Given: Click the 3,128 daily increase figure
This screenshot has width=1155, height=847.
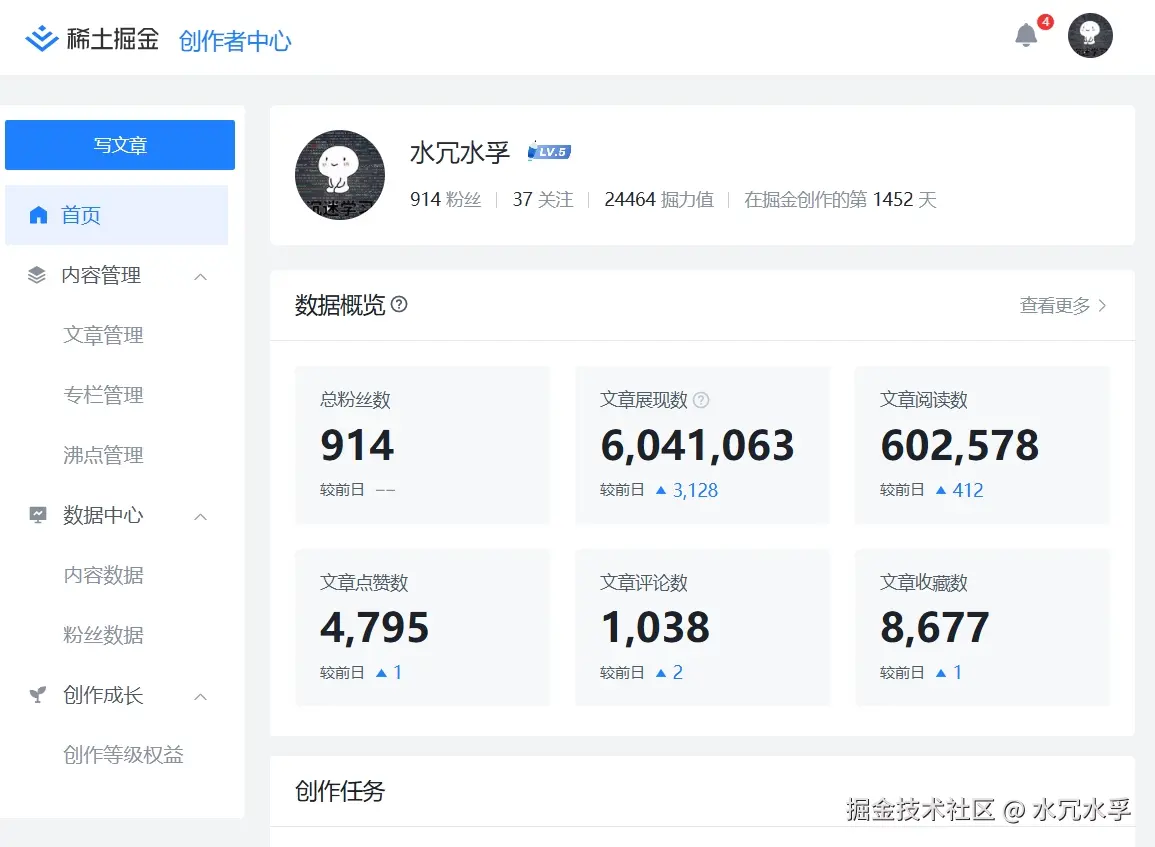Looking at the screenshot, I should [x=695, y=491].
